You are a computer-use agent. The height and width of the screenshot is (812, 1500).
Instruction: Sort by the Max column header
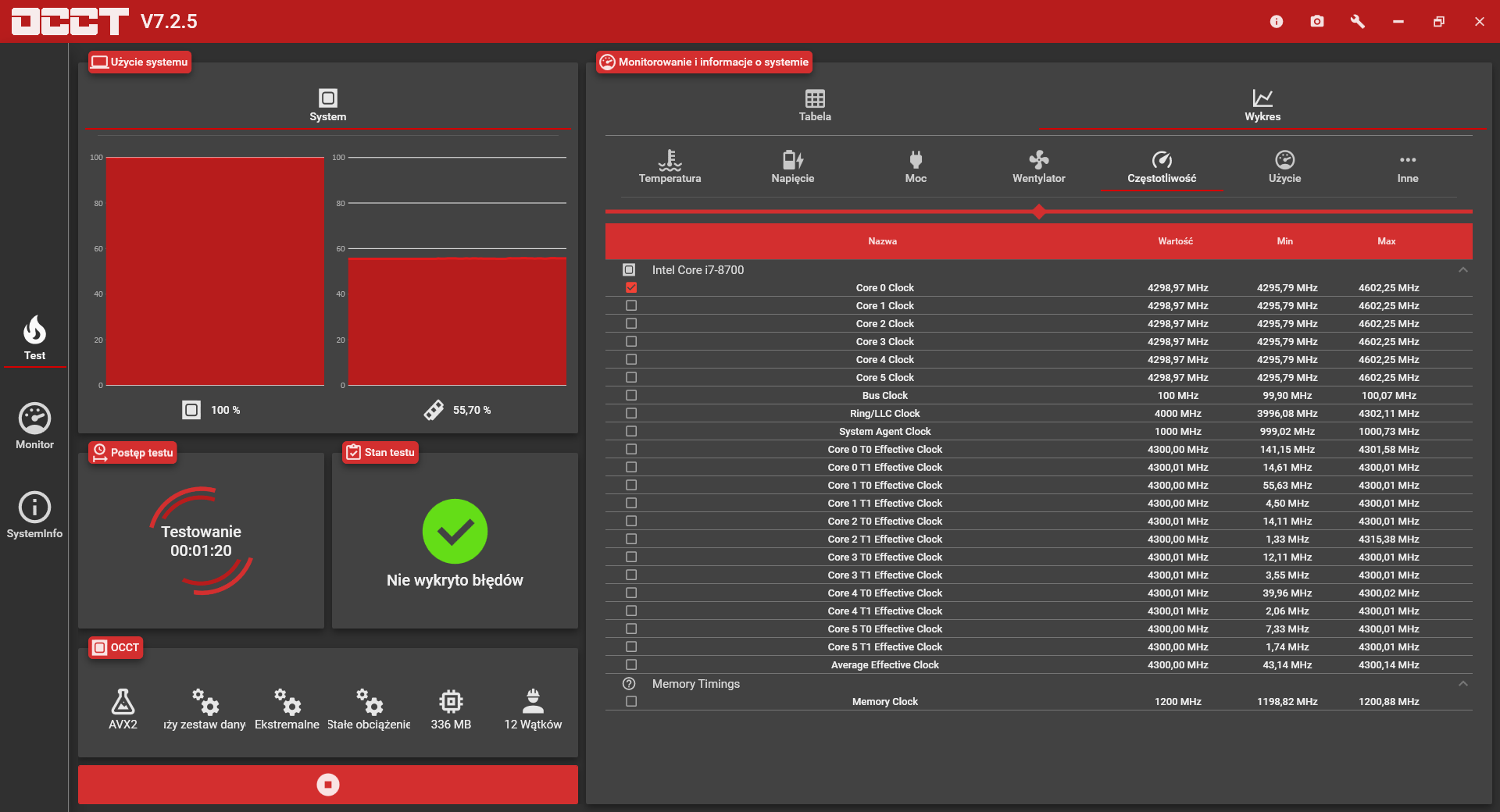pyautogui.click(x=1387, y=241)
